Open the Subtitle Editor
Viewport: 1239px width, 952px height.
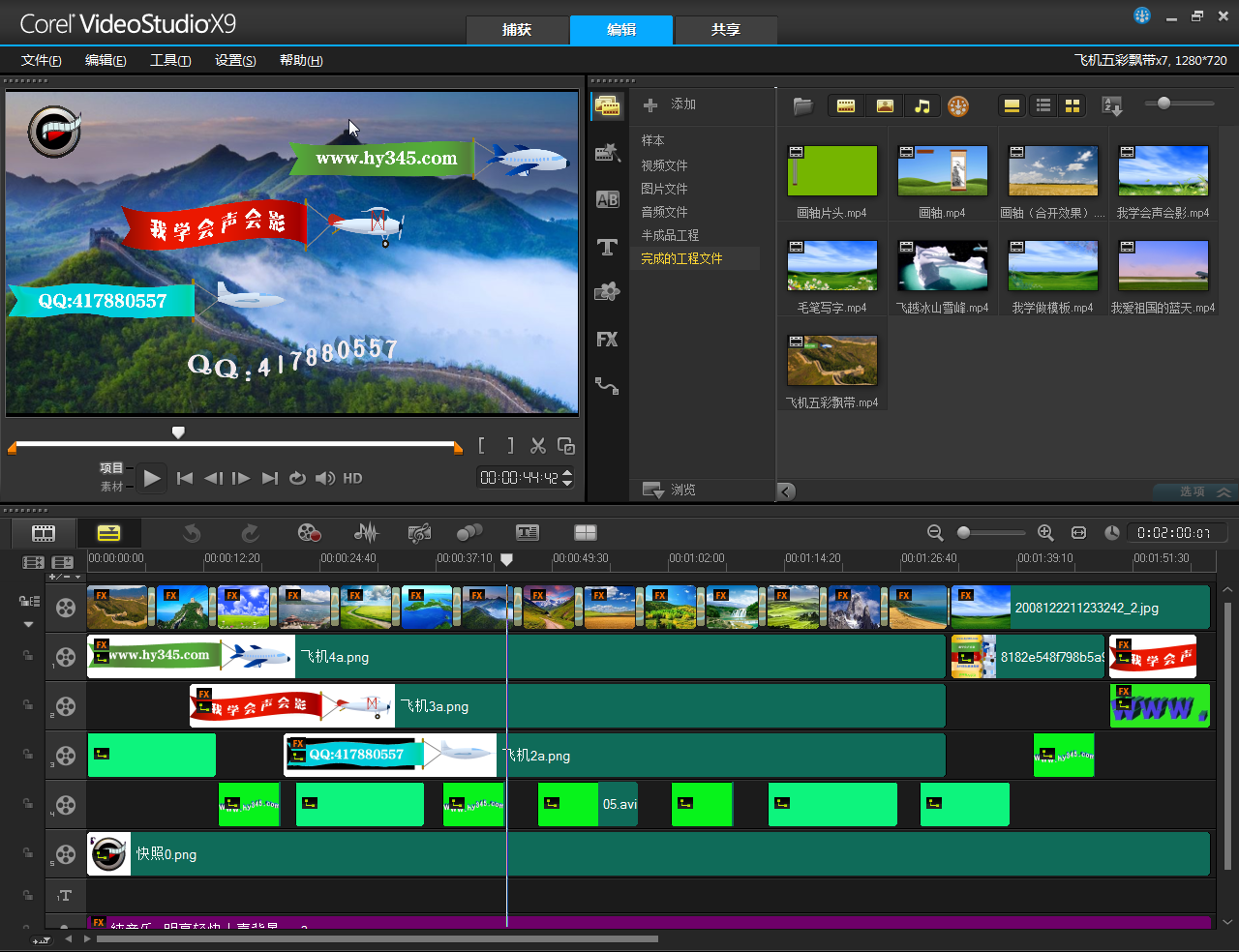tap(528, 533)
